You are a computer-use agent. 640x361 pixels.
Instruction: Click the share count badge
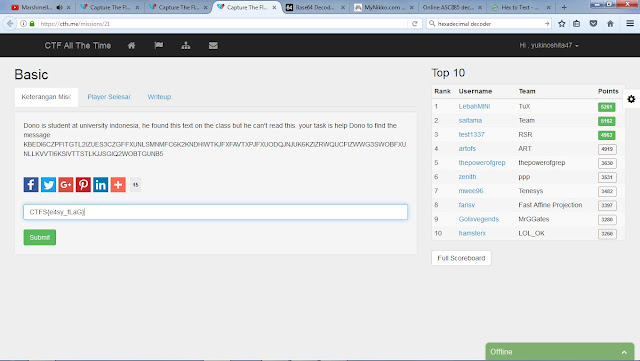coord(136,185)
